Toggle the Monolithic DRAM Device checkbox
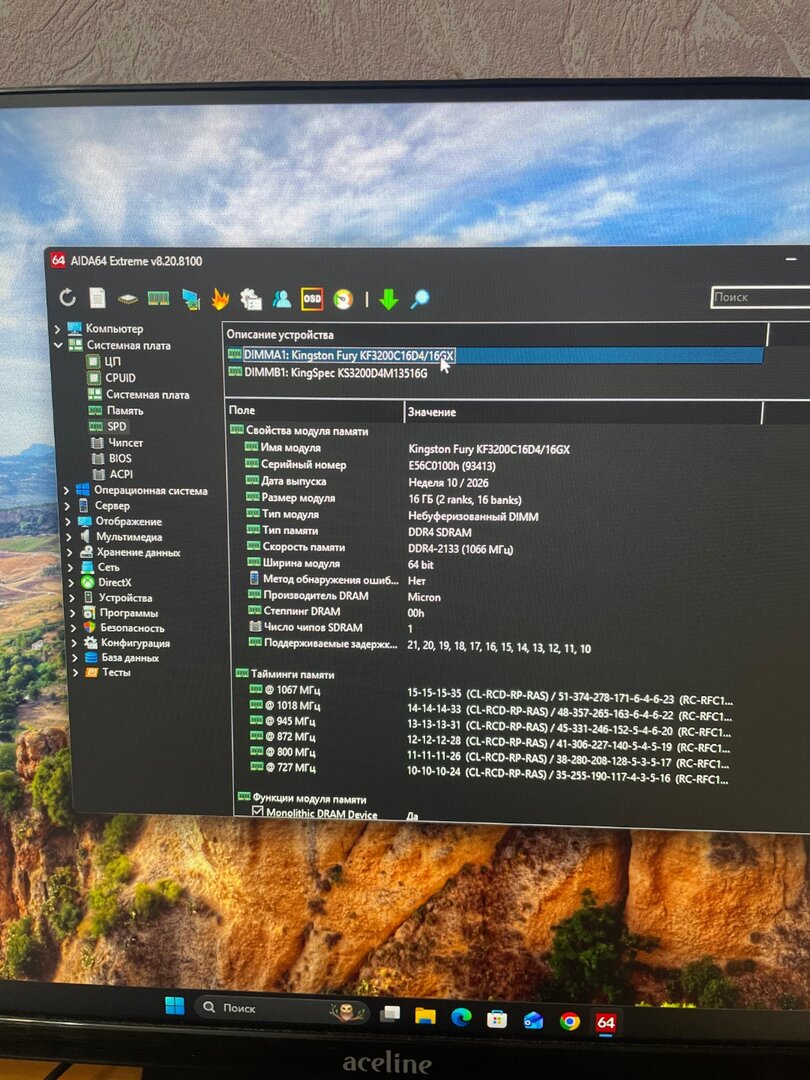810x1080 pixels. (x=258, y=811)
